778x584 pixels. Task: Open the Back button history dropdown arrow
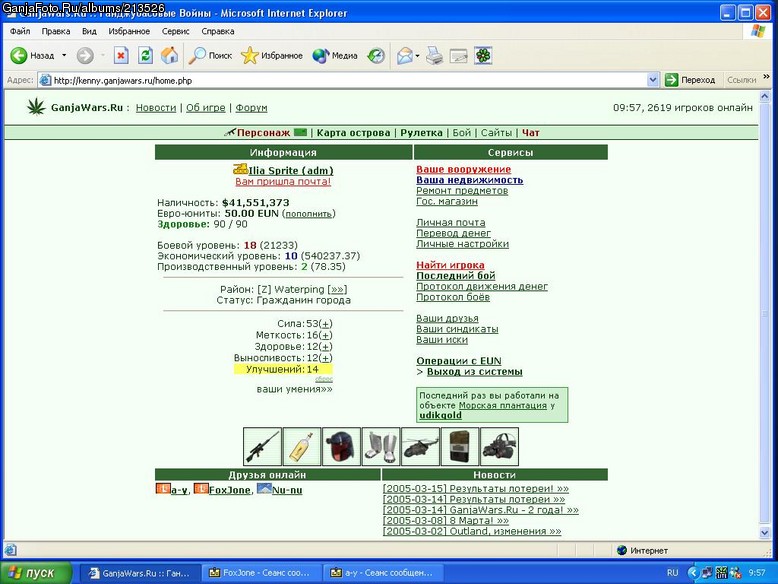64,56
